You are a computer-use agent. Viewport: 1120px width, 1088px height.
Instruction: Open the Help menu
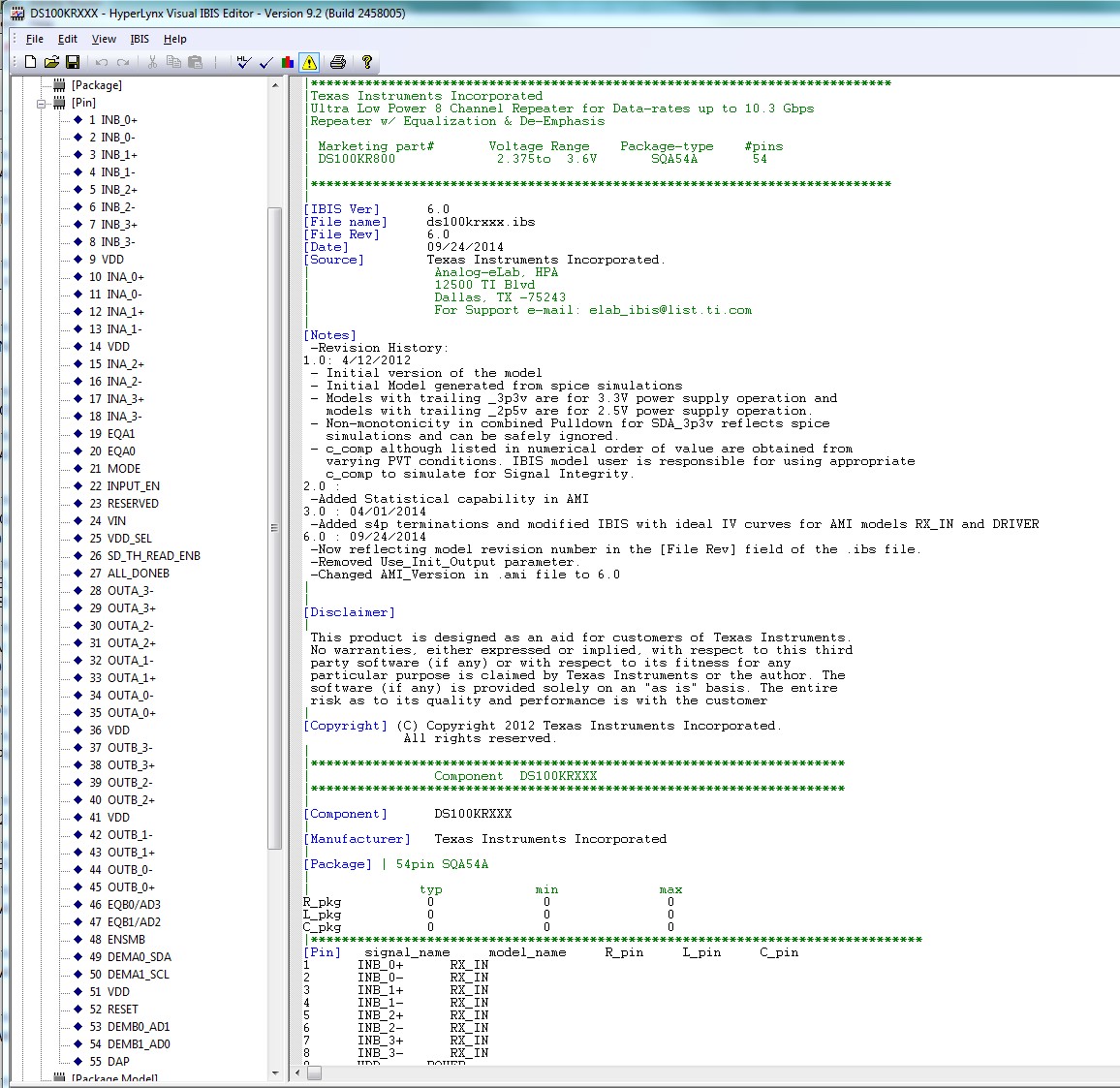pos(175,40)
